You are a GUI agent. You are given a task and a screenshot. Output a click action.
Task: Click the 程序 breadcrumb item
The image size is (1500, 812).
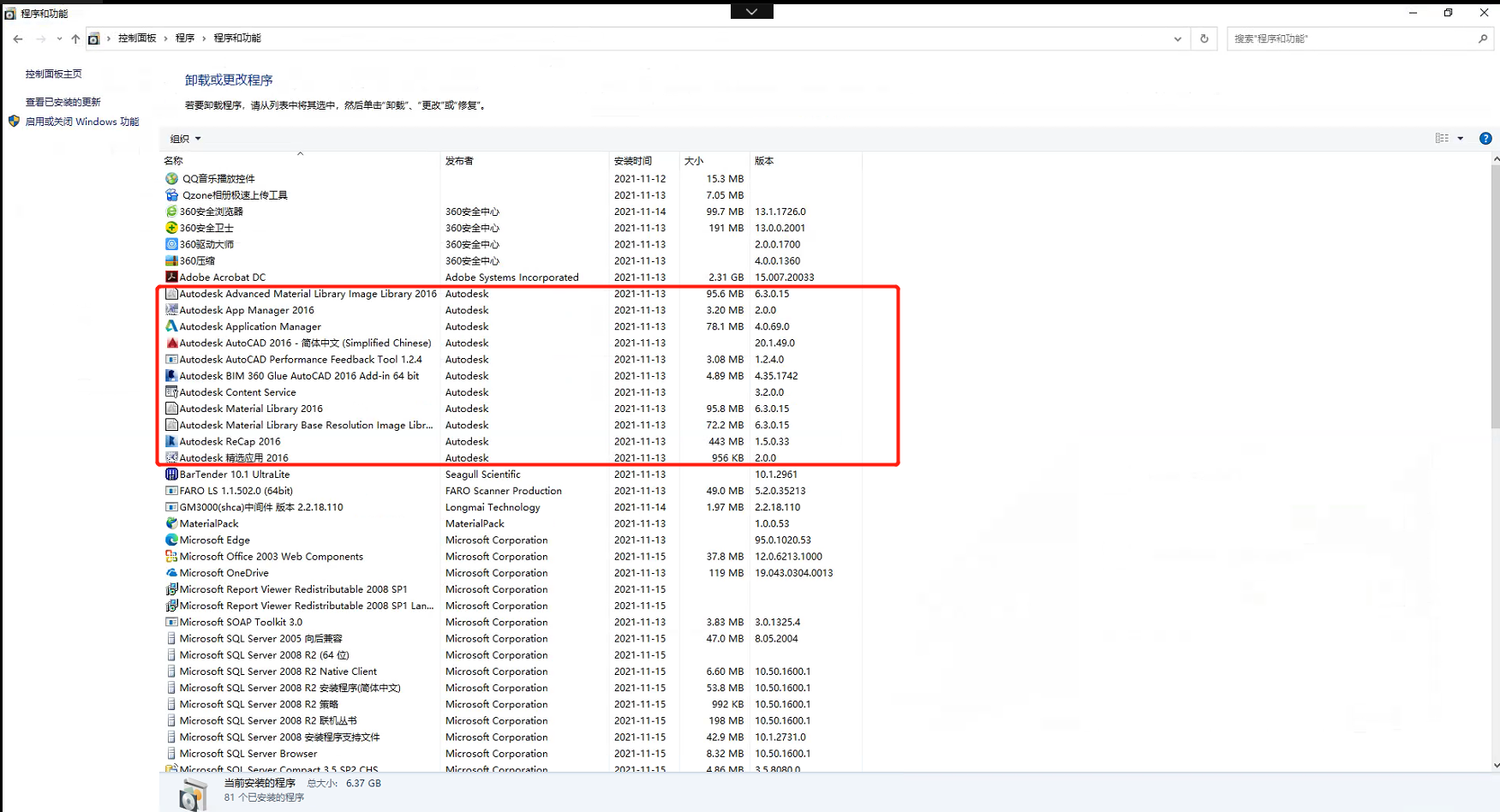(x=185, y=39)
